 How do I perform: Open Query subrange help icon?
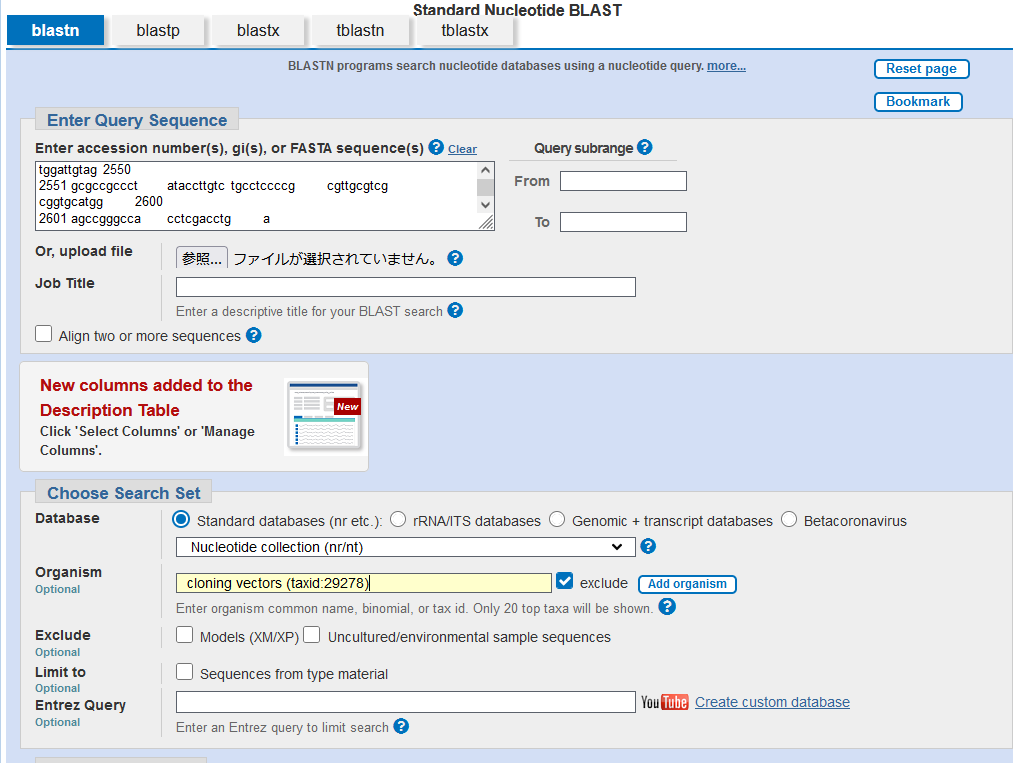(645, 147)
